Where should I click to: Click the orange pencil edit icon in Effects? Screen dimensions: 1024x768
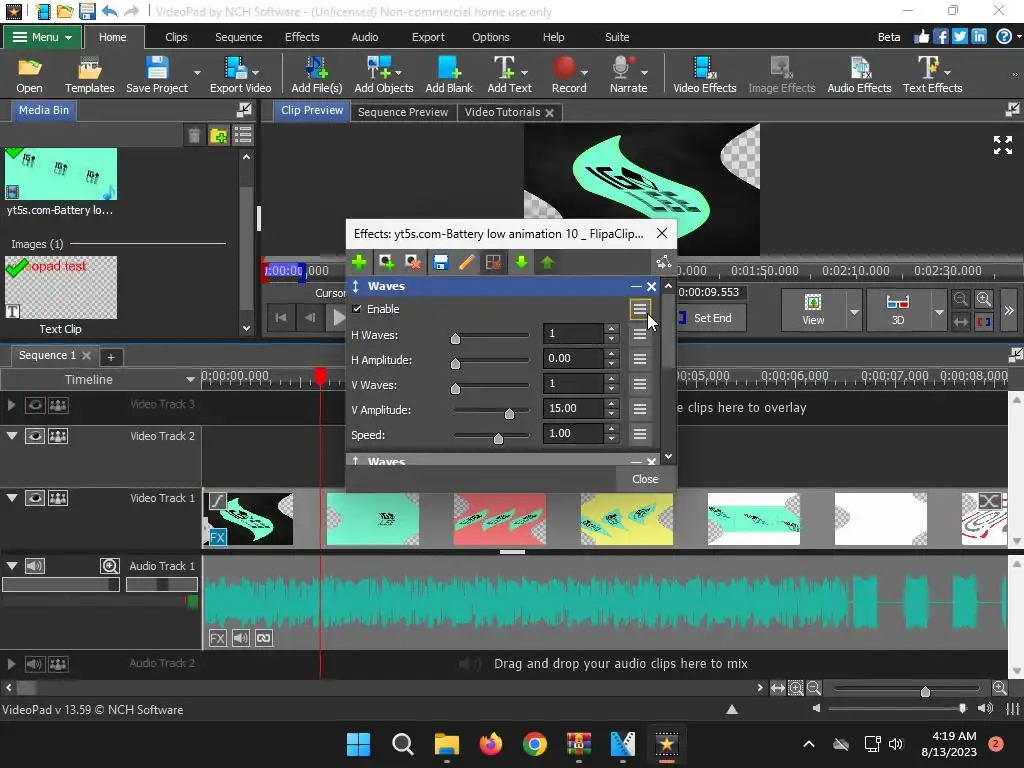[x=466, y=263]
